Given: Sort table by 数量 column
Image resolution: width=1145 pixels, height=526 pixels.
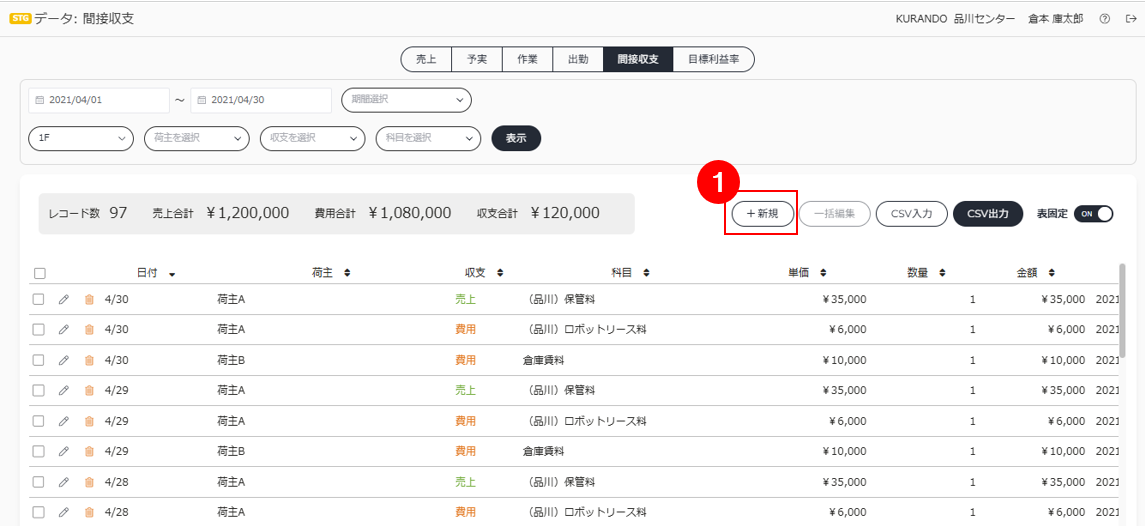Looking at the screenshot, I should 942,273.
